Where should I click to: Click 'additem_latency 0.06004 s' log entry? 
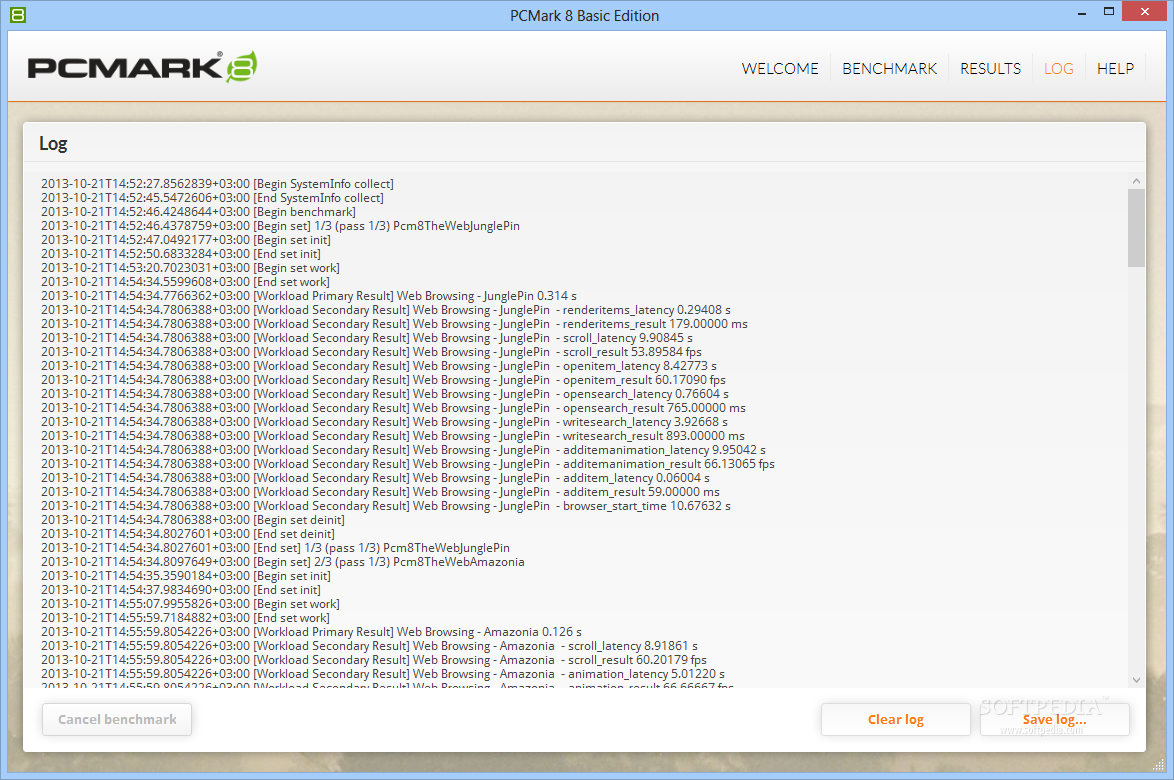pos(375,478)
